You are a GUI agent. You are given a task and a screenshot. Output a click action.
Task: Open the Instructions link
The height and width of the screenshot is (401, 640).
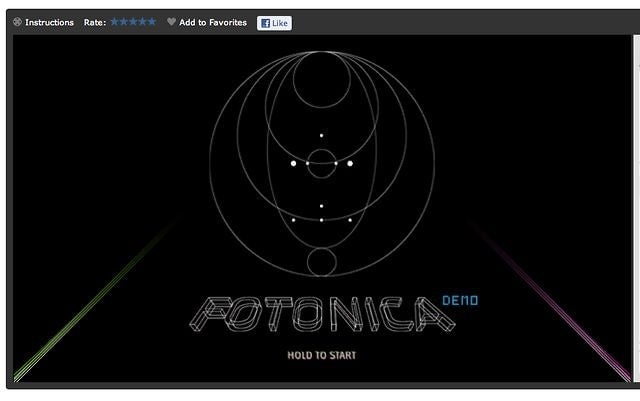coord(49,22)
